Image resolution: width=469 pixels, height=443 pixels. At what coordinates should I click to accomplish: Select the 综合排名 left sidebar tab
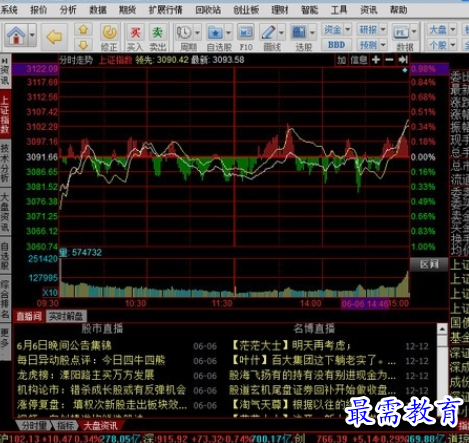(x=5, y=299)
